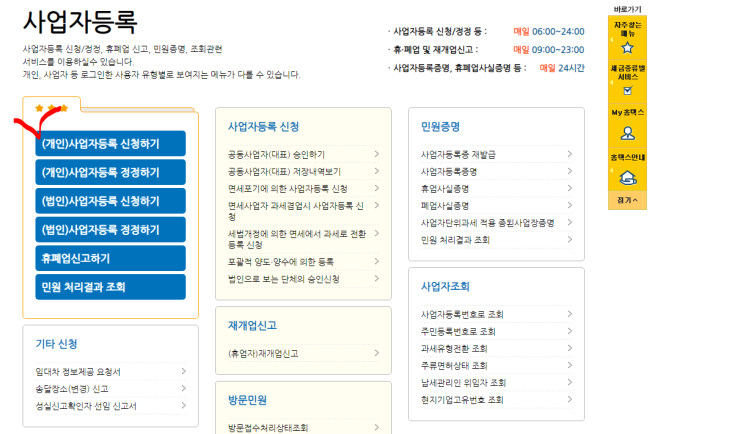Screen dimensions: 743x434
Task: Click (법인)사업자등록 신청하기 button
Action: [110, 201]
